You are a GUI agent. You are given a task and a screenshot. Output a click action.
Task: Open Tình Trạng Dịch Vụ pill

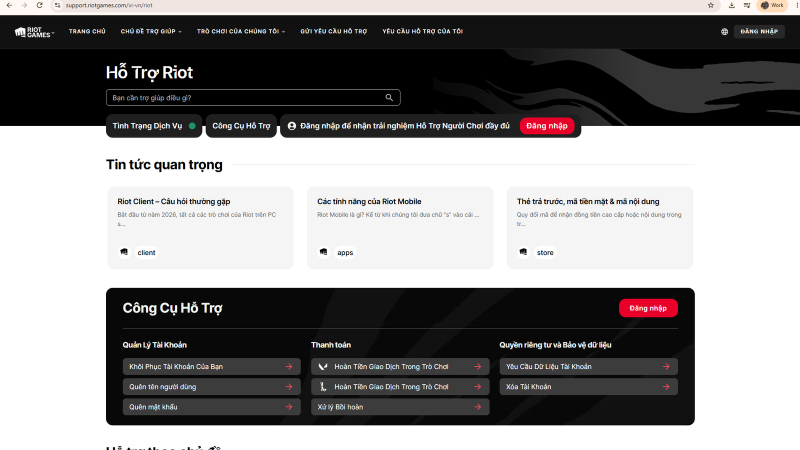[x=154, y=126]
